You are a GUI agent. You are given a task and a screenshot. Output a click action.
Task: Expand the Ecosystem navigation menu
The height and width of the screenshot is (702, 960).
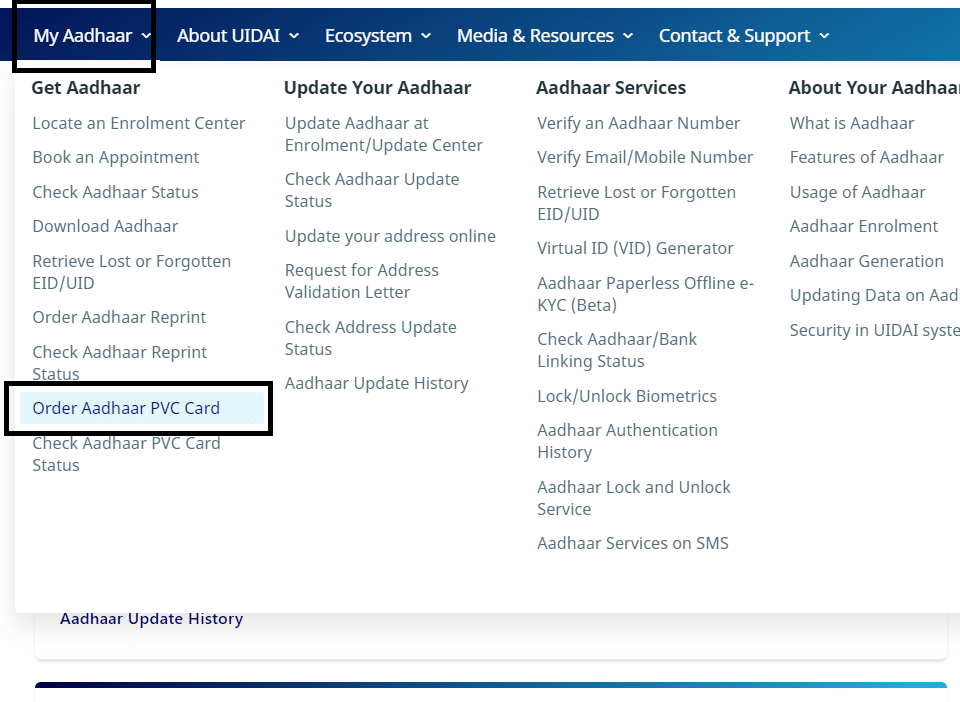[x=377, y=36]
